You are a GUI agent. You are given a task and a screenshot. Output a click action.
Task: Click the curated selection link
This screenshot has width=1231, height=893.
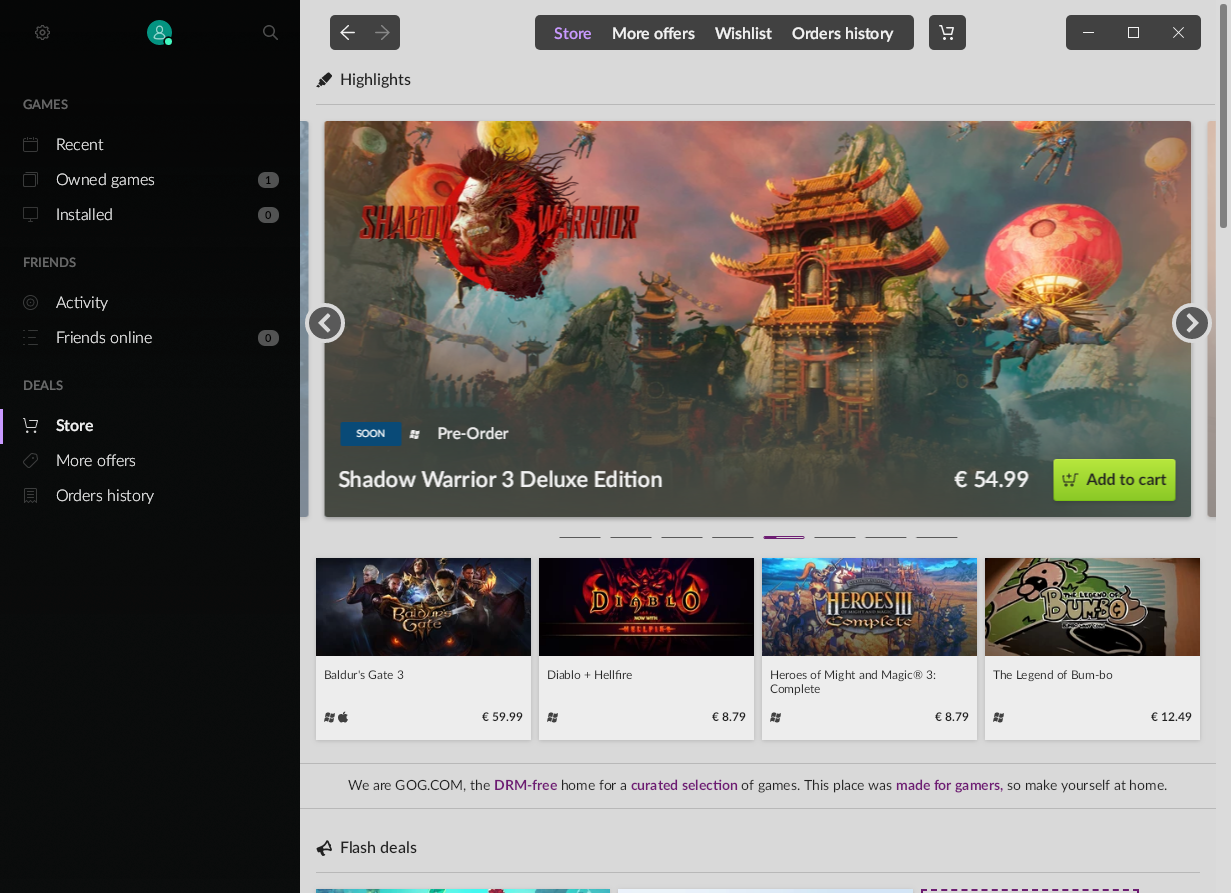[684, 785]
